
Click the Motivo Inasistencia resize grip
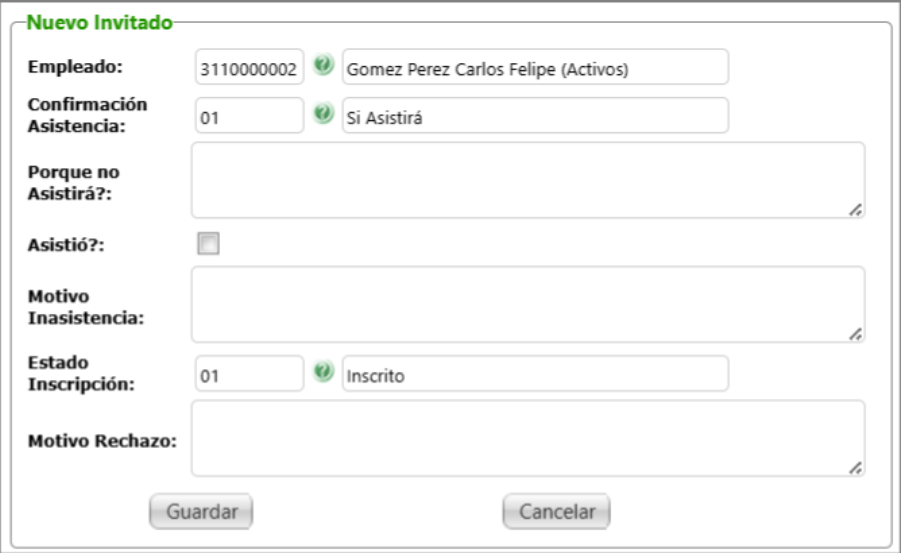tap(856, 335)
